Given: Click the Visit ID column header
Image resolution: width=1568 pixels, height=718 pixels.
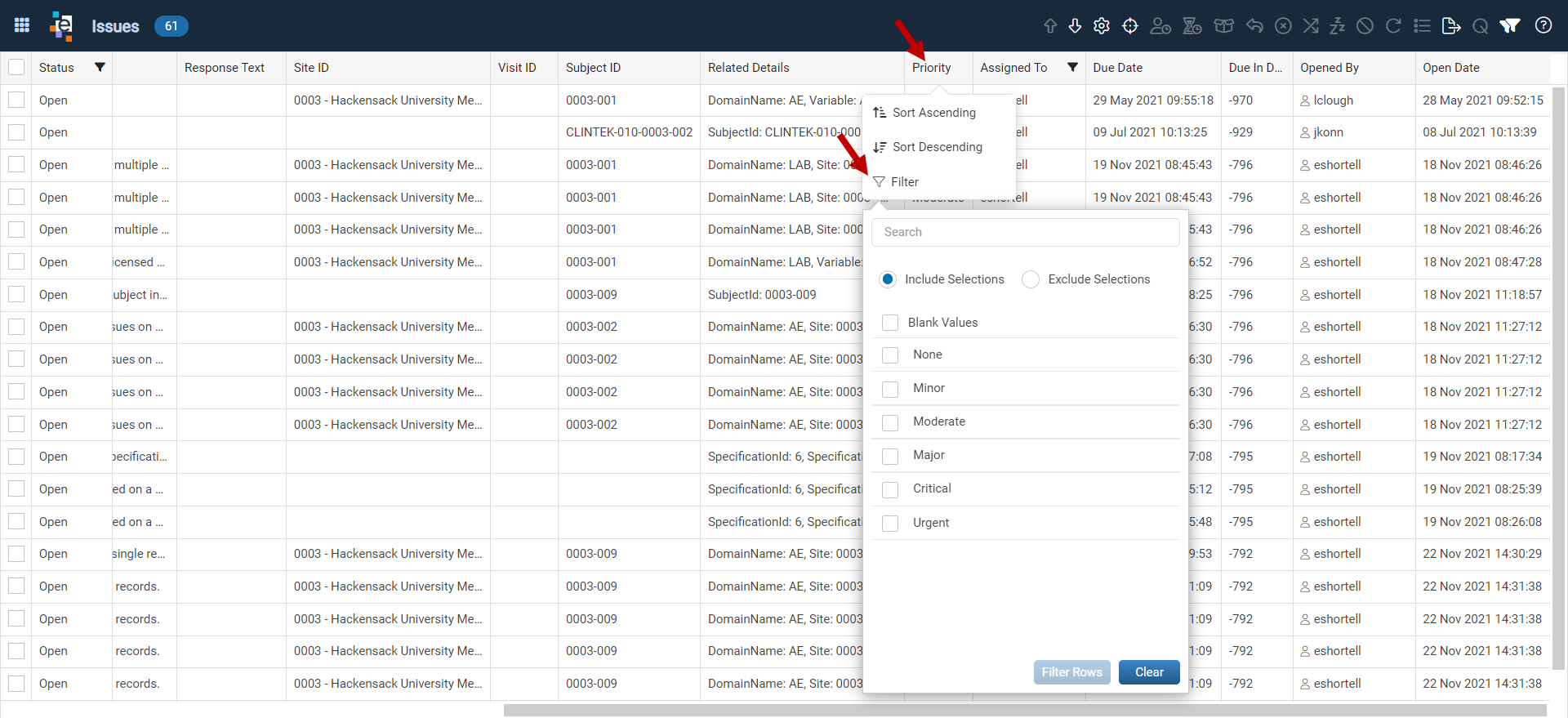Looking at the screenshot, I should coord(517,68).
